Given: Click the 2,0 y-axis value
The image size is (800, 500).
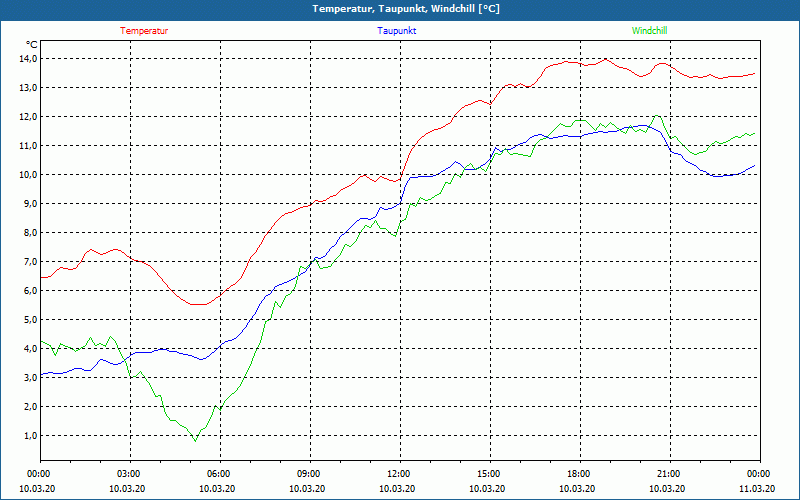Looking at the screenshot, I should (31, 407).
